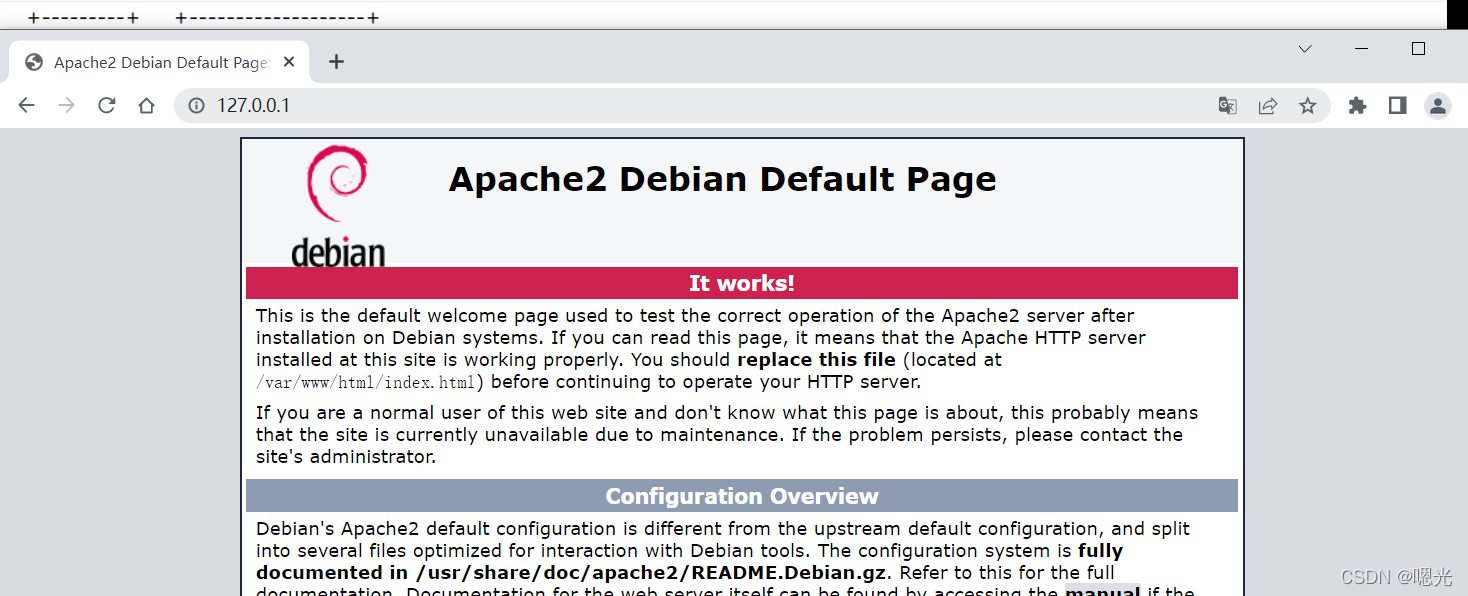
Task: Minimize the browser window
Action: coord(1361,48)
